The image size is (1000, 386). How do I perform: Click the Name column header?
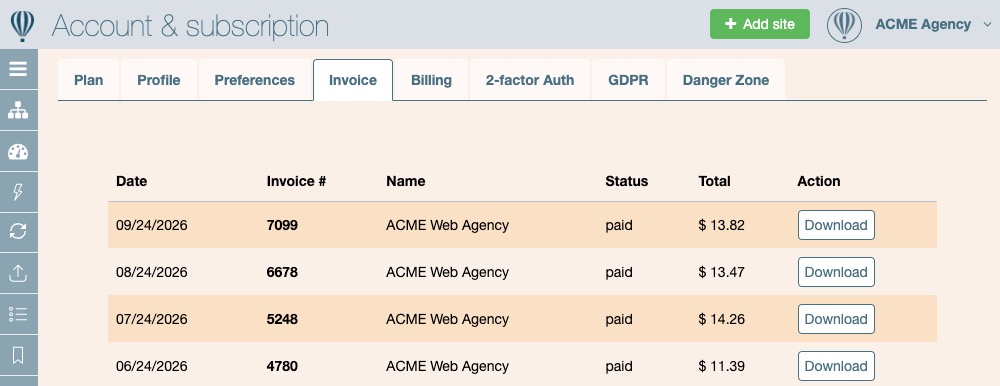click(406, 181)
